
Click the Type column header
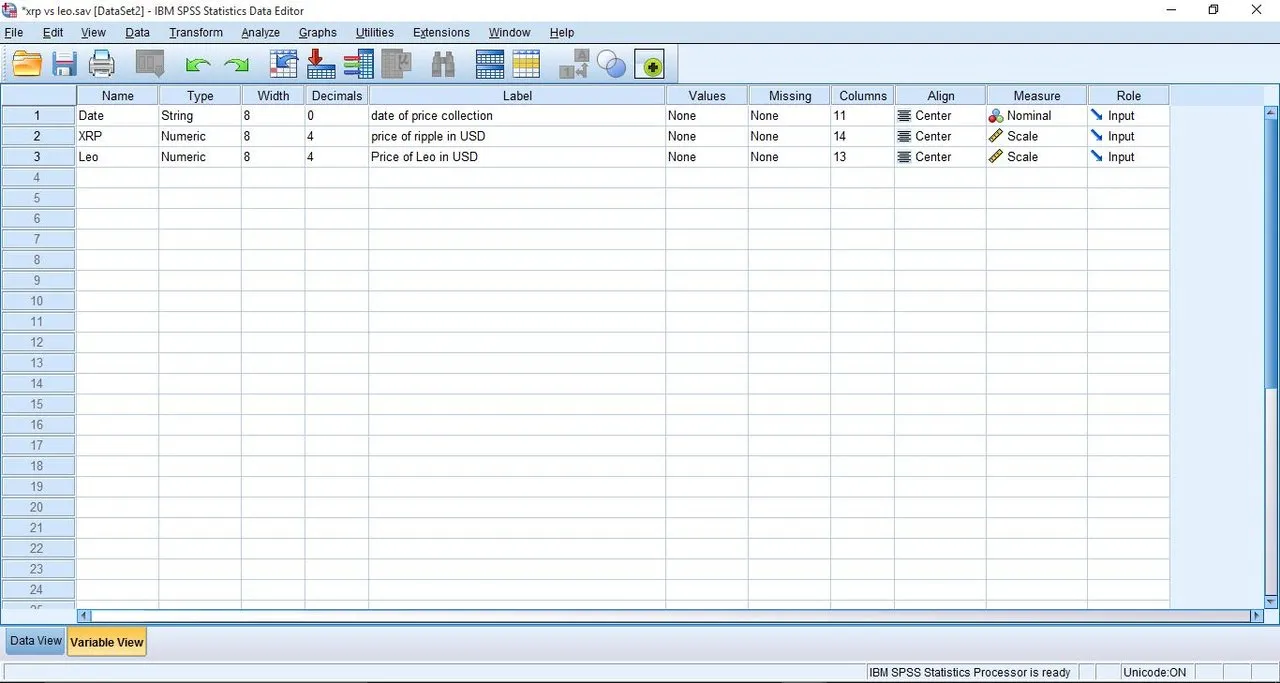pos(200,96)
